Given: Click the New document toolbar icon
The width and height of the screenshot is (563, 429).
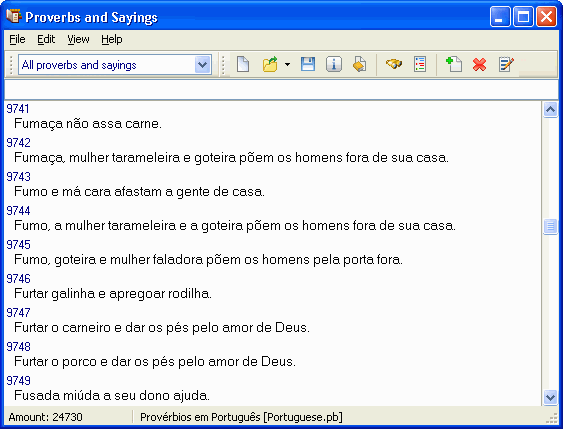Looking at the screenshot, I should [243, 65].
